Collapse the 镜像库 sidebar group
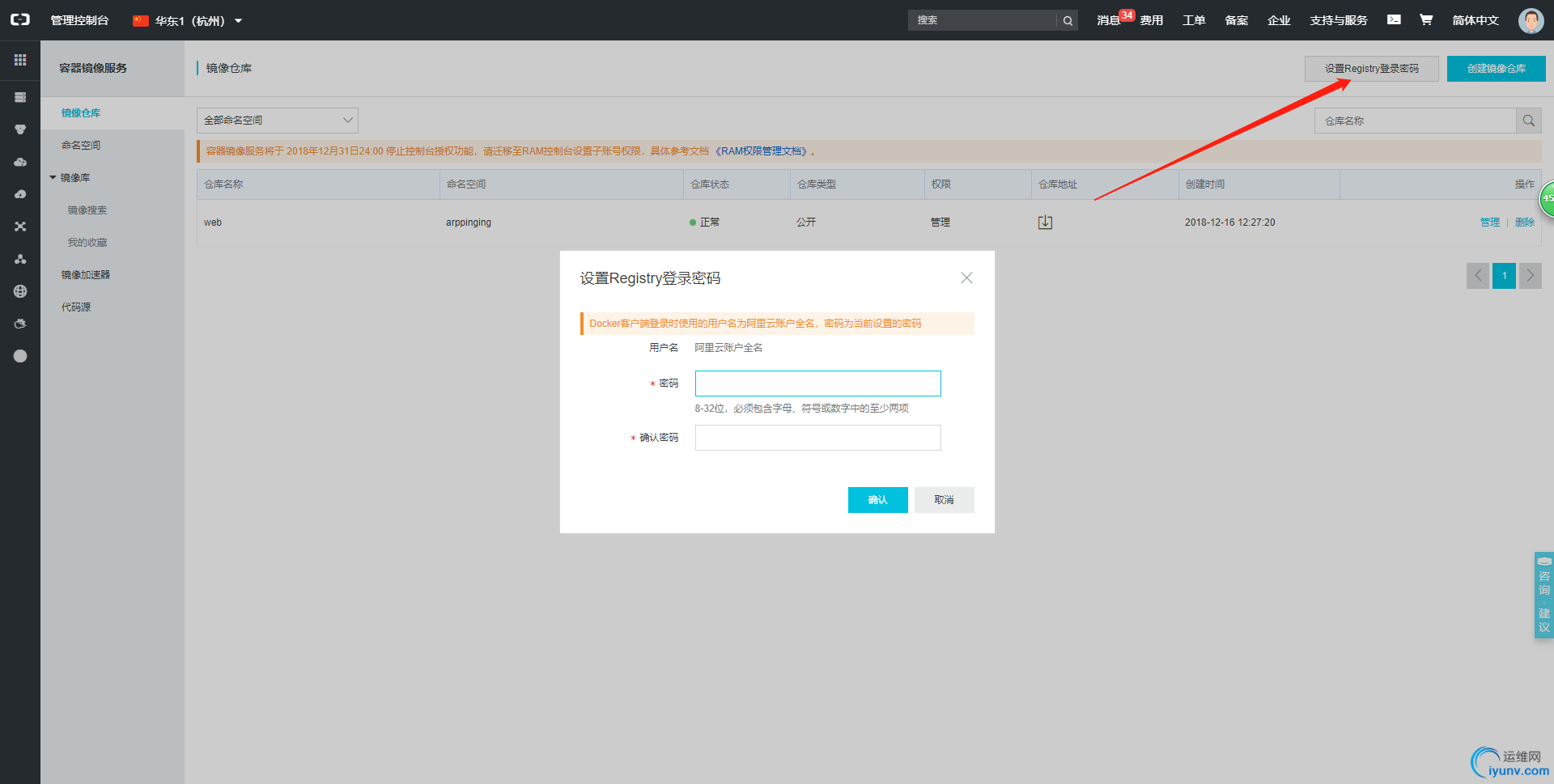1554x784 pixels. click(70, 178)
